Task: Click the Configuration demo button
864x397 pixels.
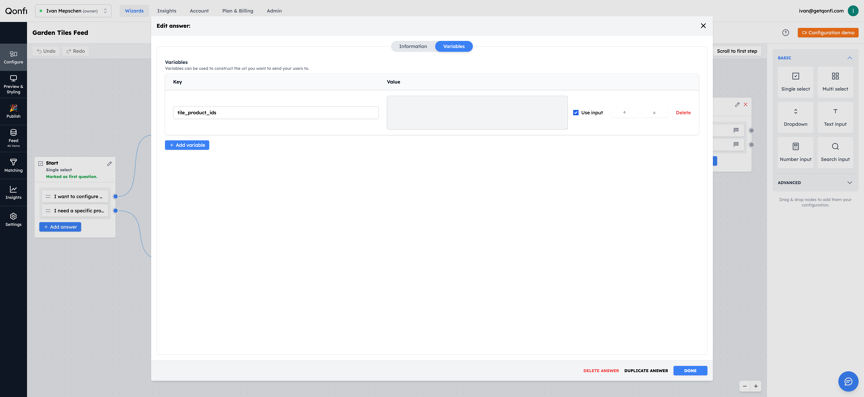Action: click(x=828, y=33)
